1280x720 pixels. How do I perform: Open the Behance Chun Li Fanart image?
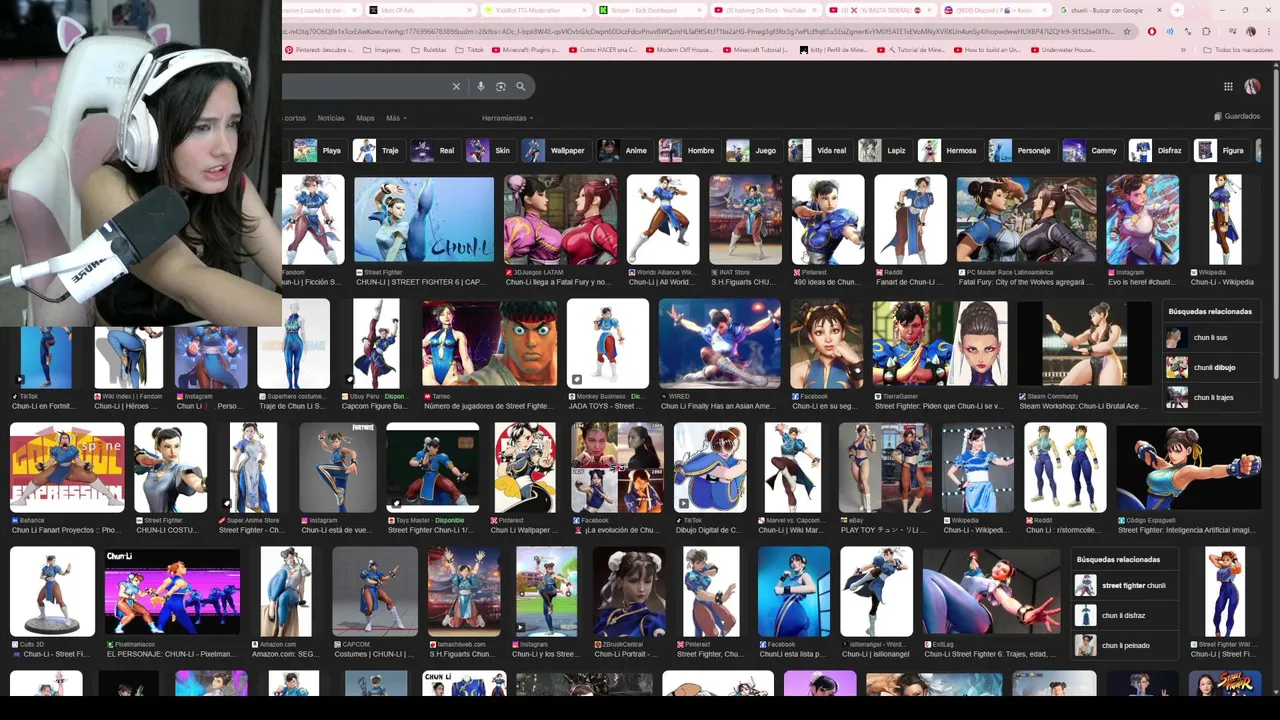(x=67, y=467)
